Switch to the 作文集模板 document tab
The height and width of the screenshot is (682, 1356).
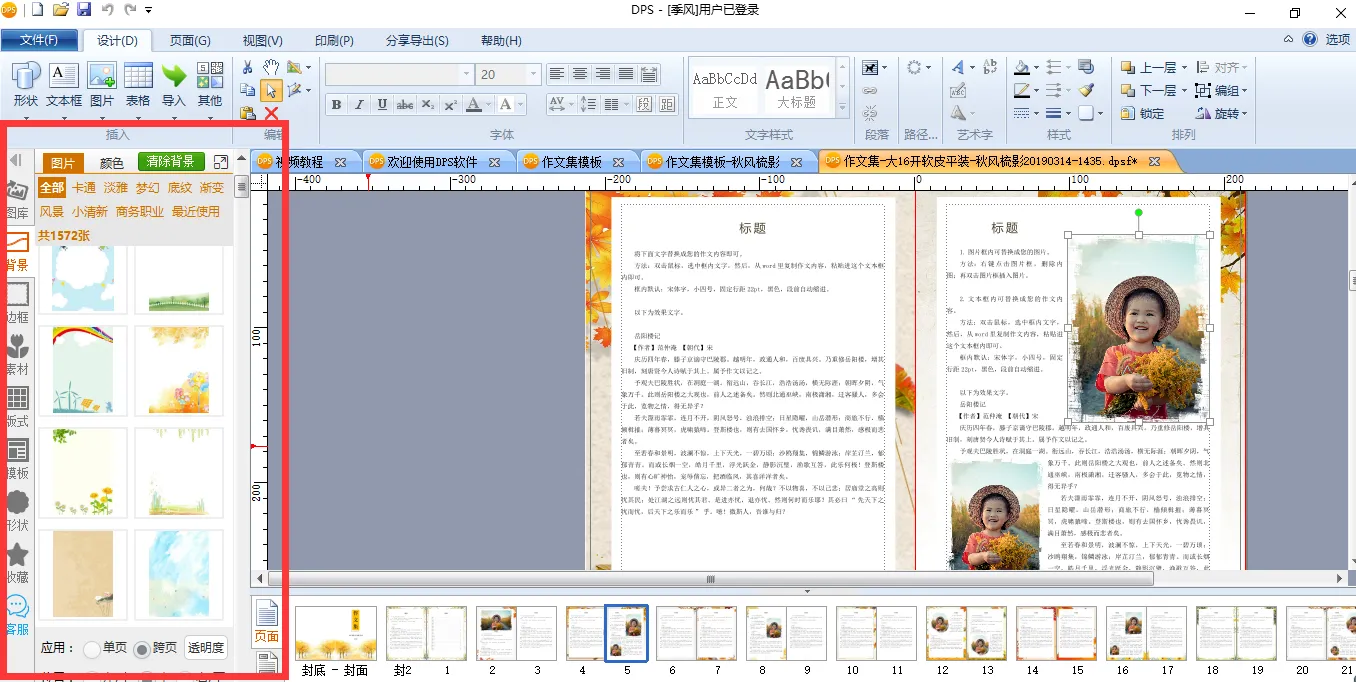click(x=572, y=162)
